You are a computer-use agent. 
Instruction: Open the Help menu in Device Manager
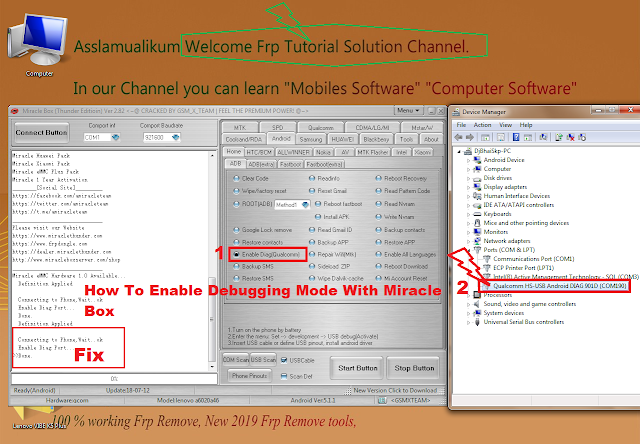(x=526, y=125)
